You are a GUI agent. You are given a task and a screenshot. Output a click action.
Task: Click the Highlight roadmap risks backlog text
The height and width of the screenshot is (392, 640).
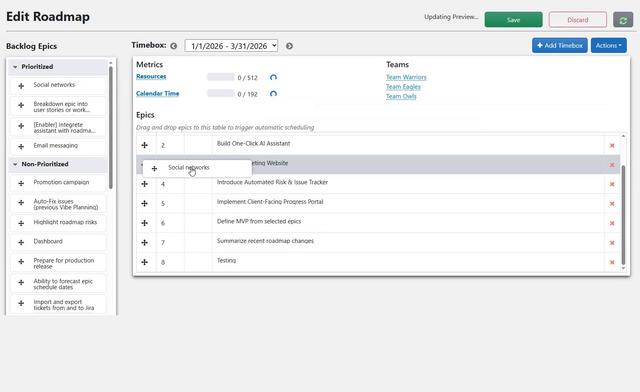[65, 222]
